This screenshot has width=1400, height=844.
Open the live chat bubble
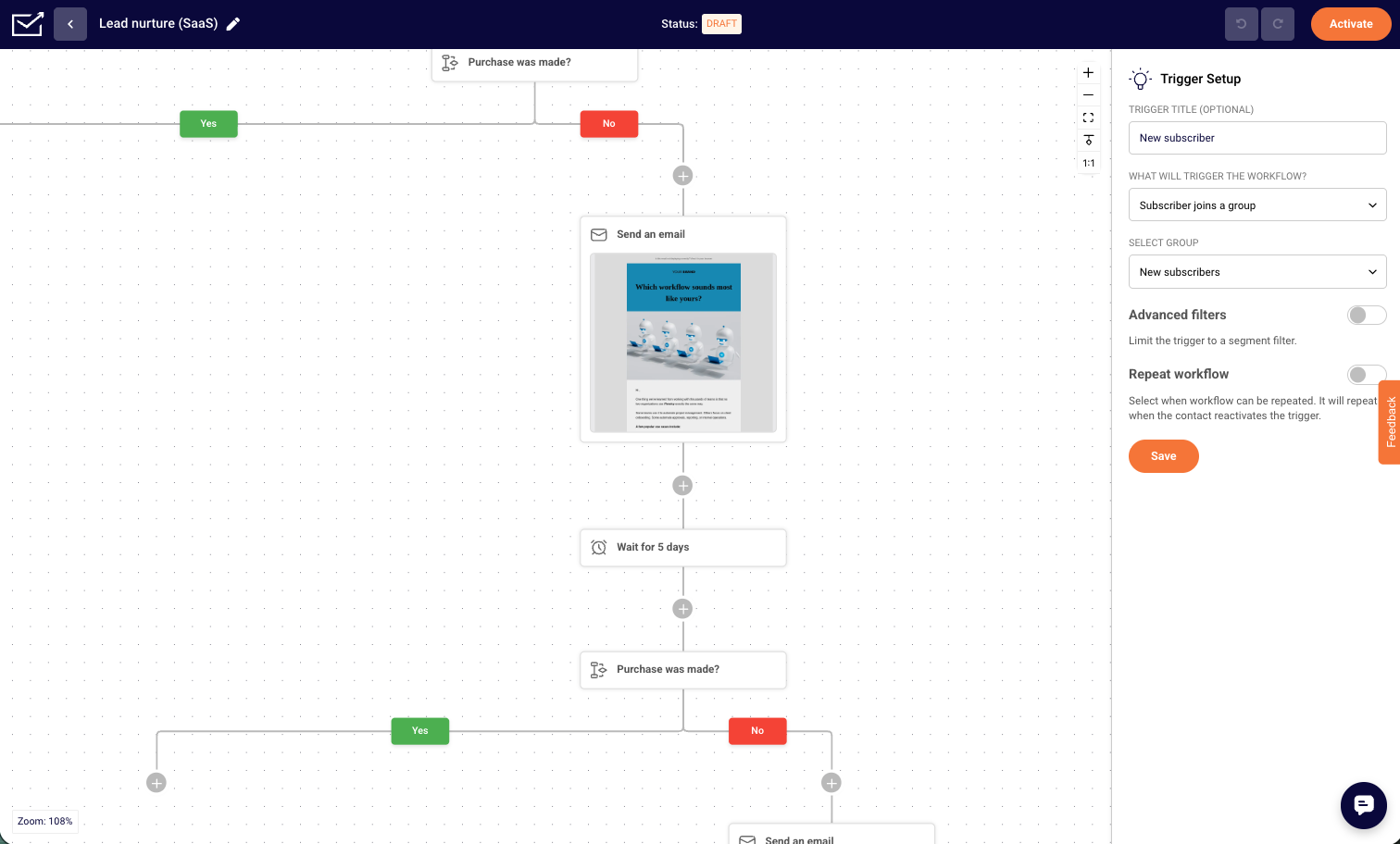click(1364, 805)
